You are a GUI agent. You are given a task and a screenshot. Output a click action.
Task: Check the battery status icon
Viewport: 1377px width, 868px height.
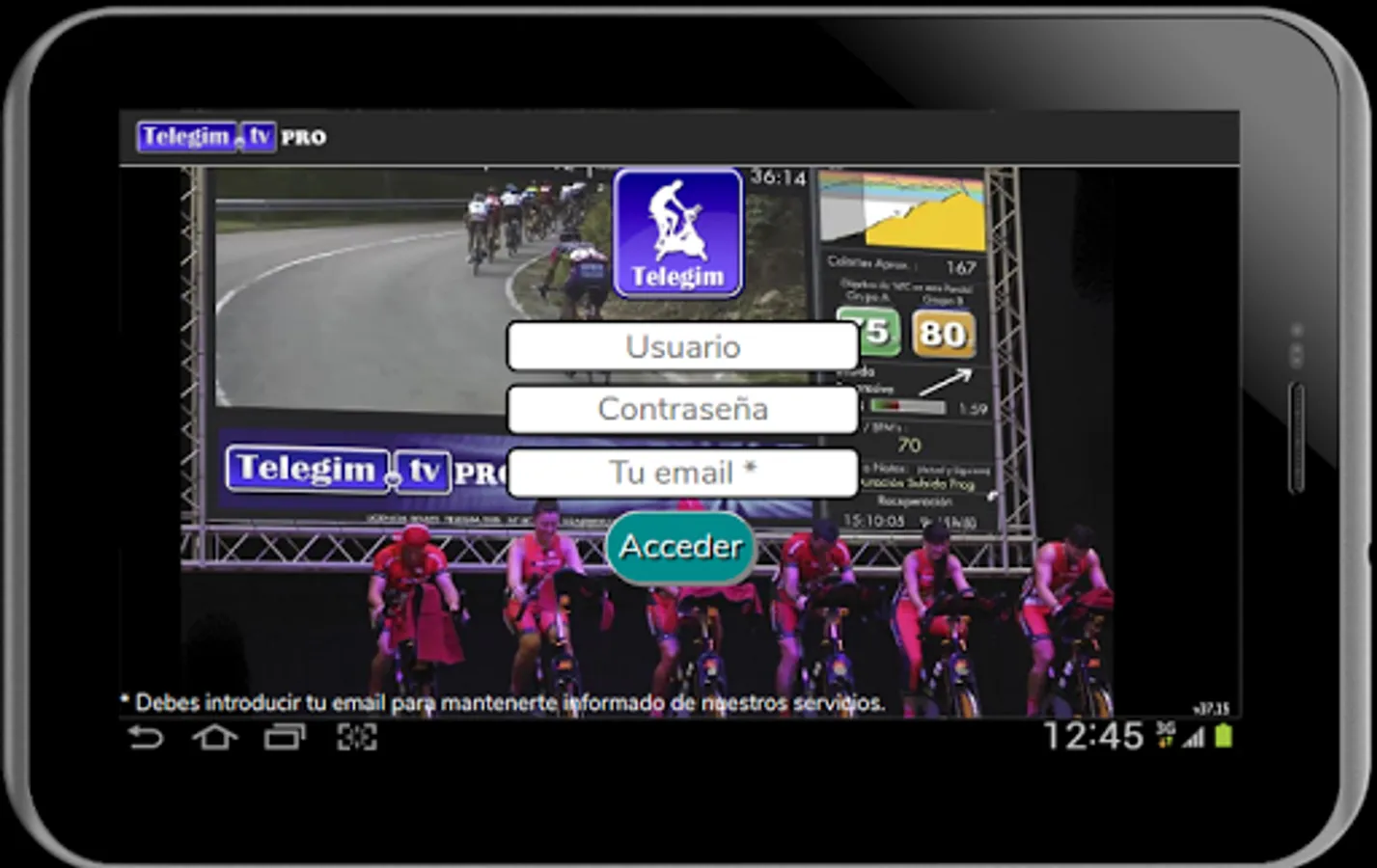click(x=1224, y=738)
